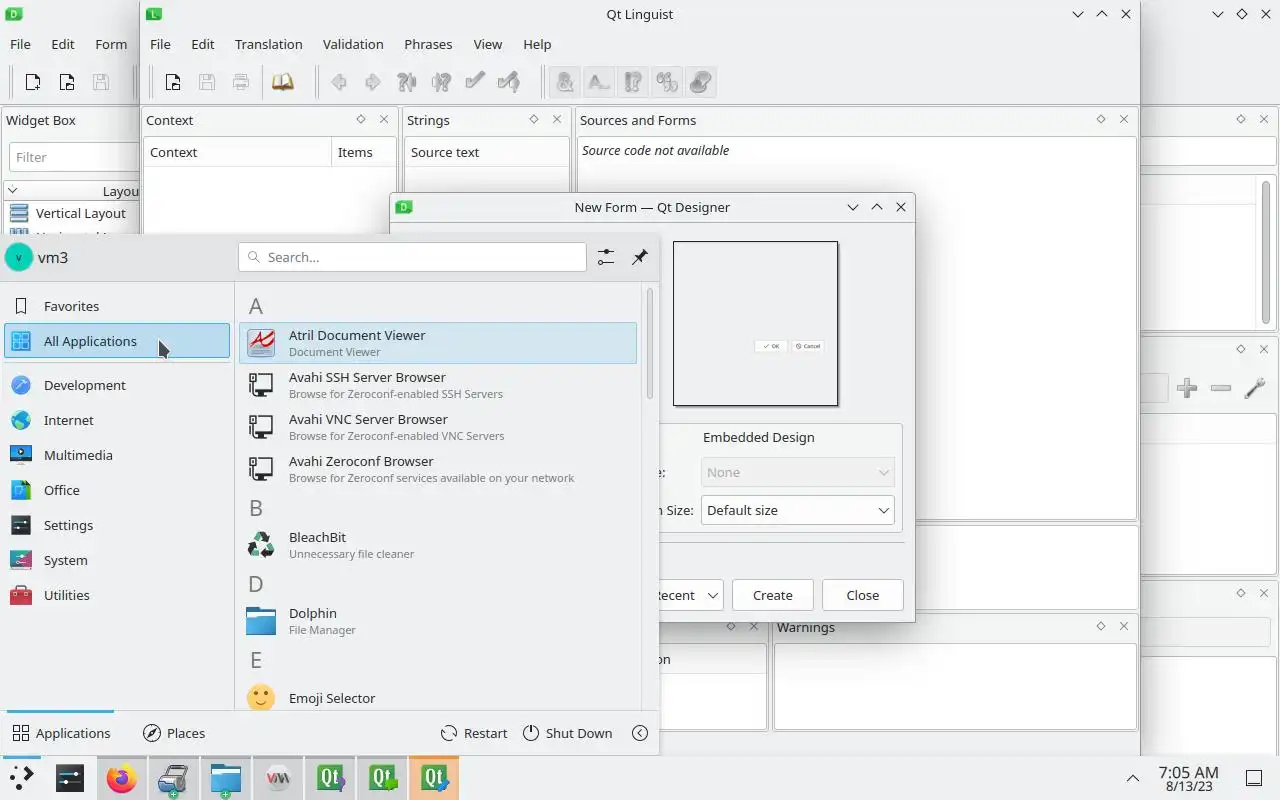Click the Items column header in Context panel
Screen dimensions: 1280x800
(364, 152)
